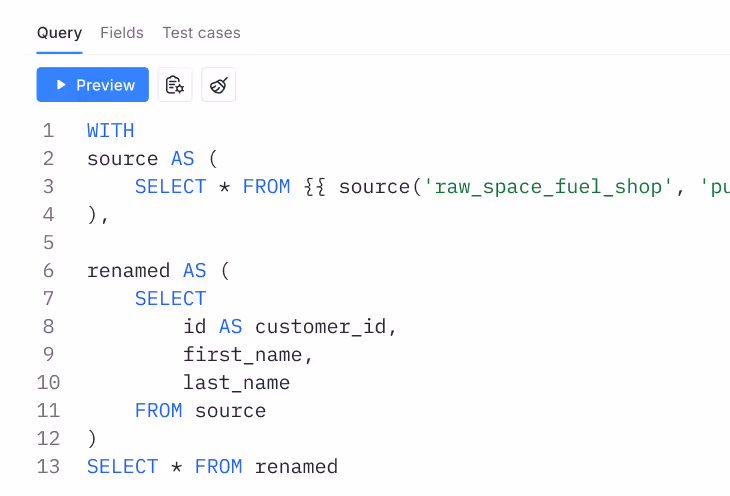Viewport: 730px width, 496px height.
Task: Click 'source AS (' on line 2
Action: (x=152, y=159)
